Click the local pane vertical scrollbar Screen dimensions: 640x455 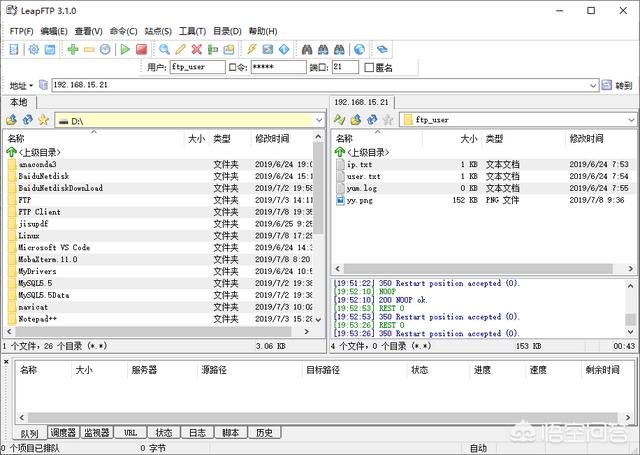pos(318,188)
